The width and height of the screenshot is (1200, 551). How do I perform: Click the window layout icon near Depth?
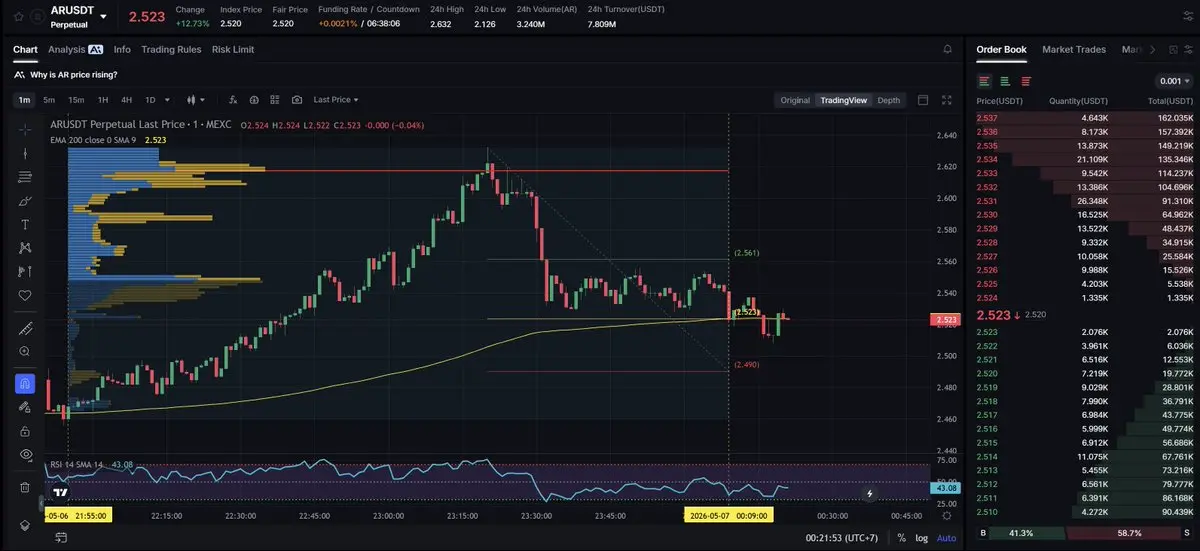click(x=923, y=100)
